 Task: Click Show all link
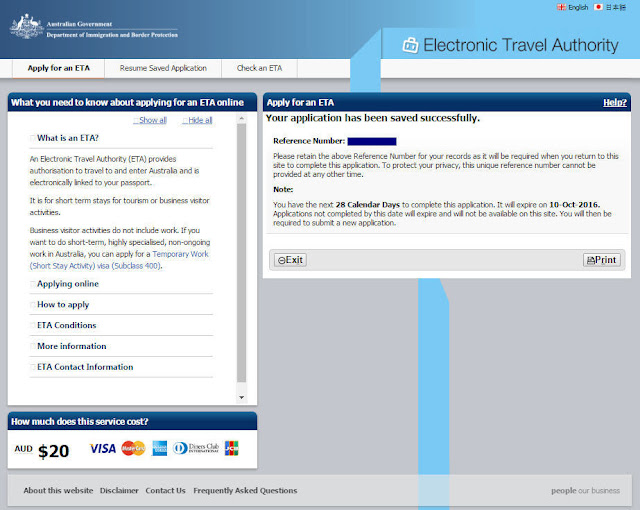[x=150, y=120]
